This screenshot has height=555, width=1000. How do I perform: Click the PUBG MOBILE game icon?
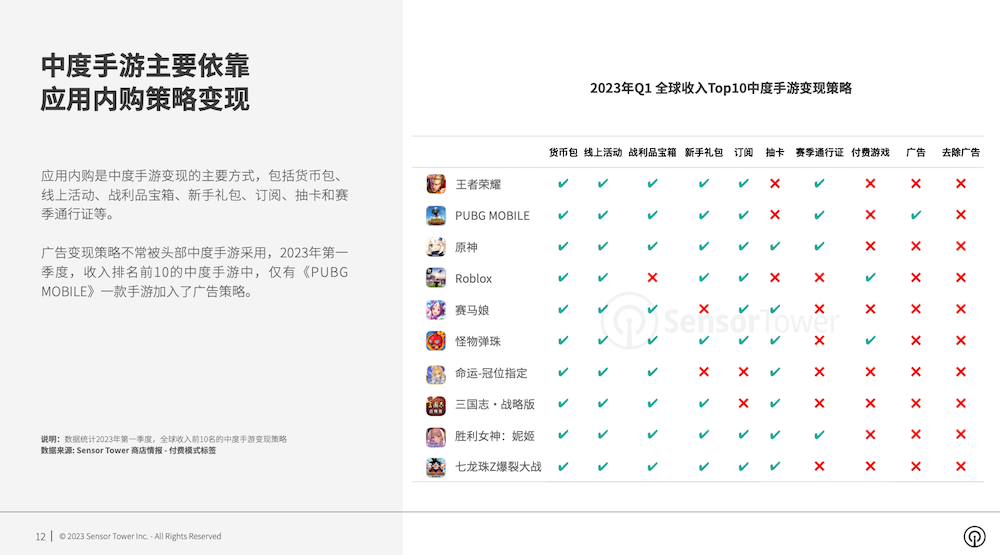(436, 215)
